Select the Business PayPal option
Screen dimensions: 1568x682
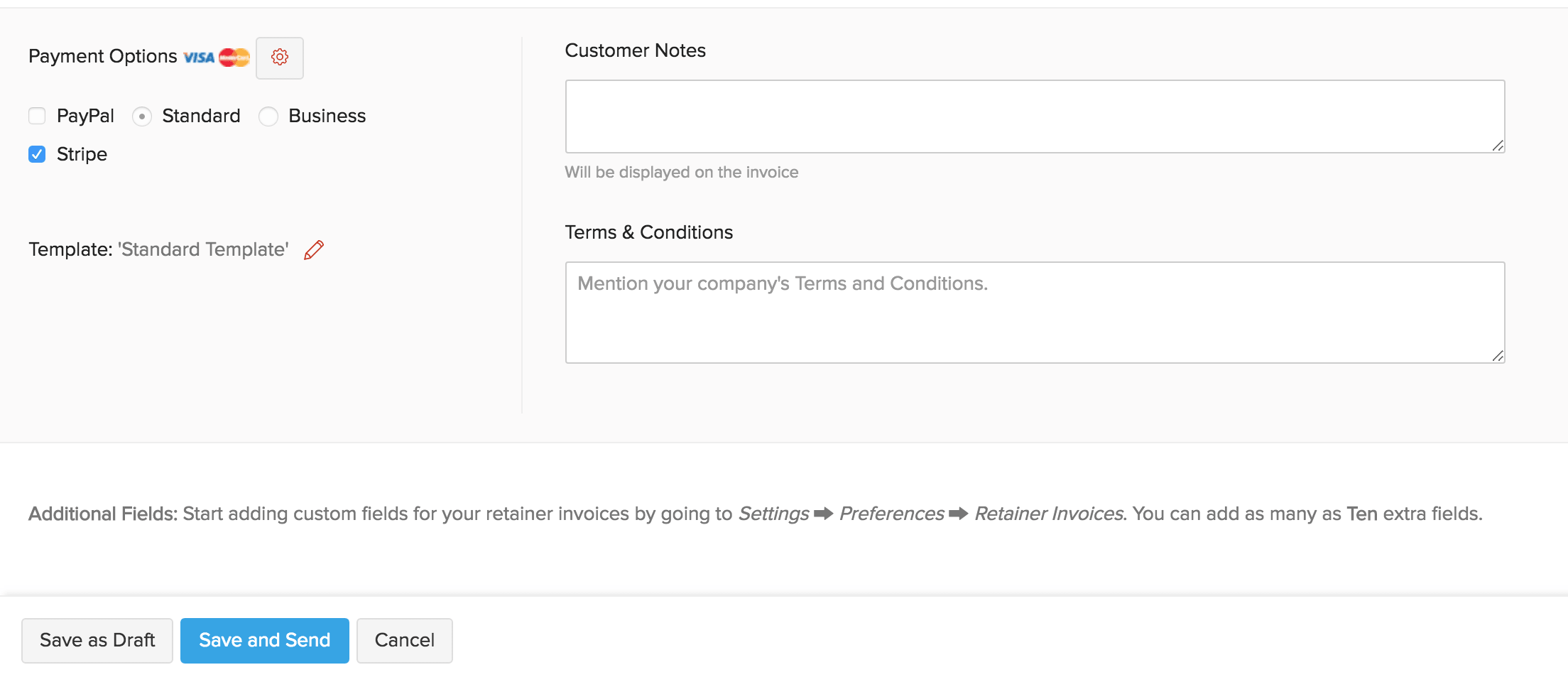tap(268, 116)
